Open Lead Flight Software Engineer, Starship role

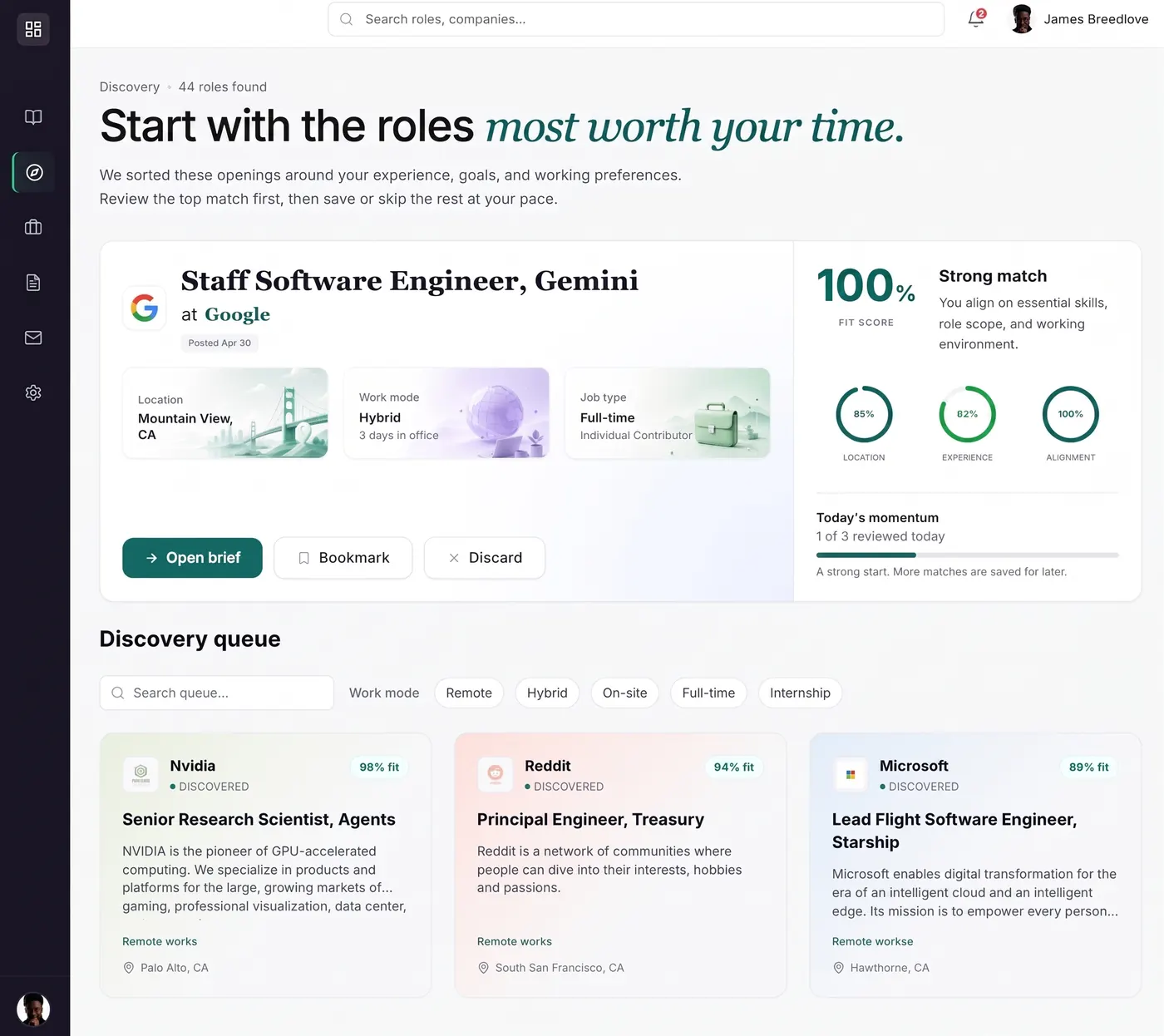pyautogui.click(x=954, y=831)
